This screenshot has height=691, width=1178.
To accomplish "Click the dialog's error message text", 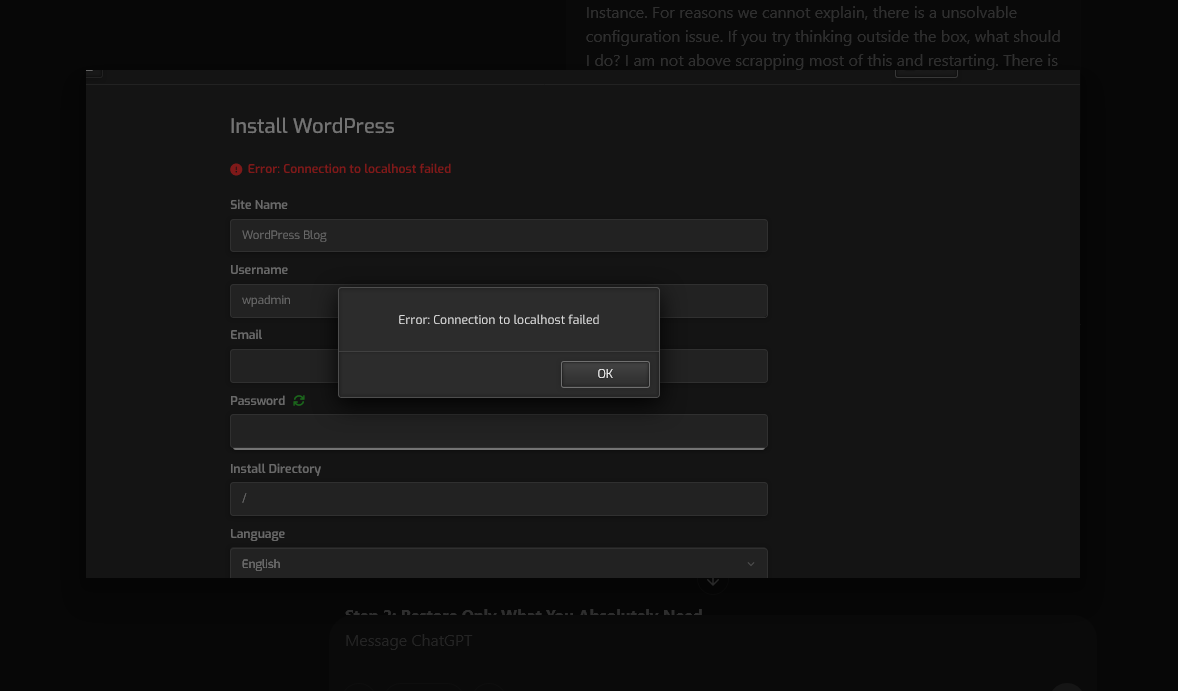I will [x=499, y=320].
